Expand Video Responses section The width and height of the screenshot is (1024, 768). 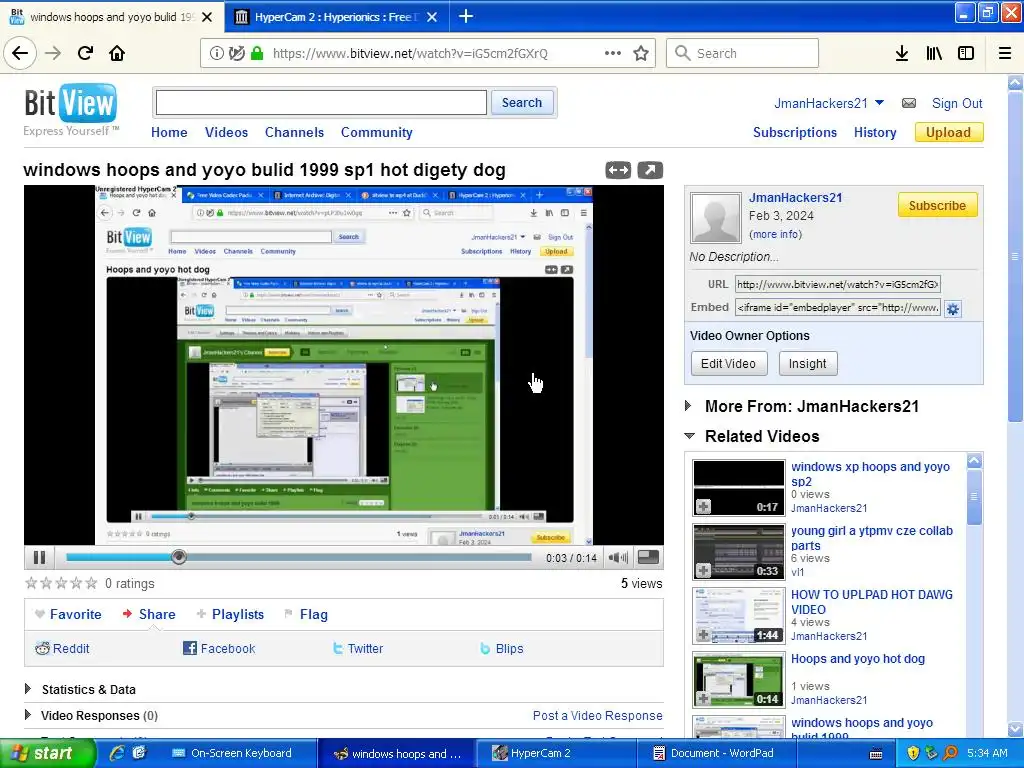[x=27, y=714]
